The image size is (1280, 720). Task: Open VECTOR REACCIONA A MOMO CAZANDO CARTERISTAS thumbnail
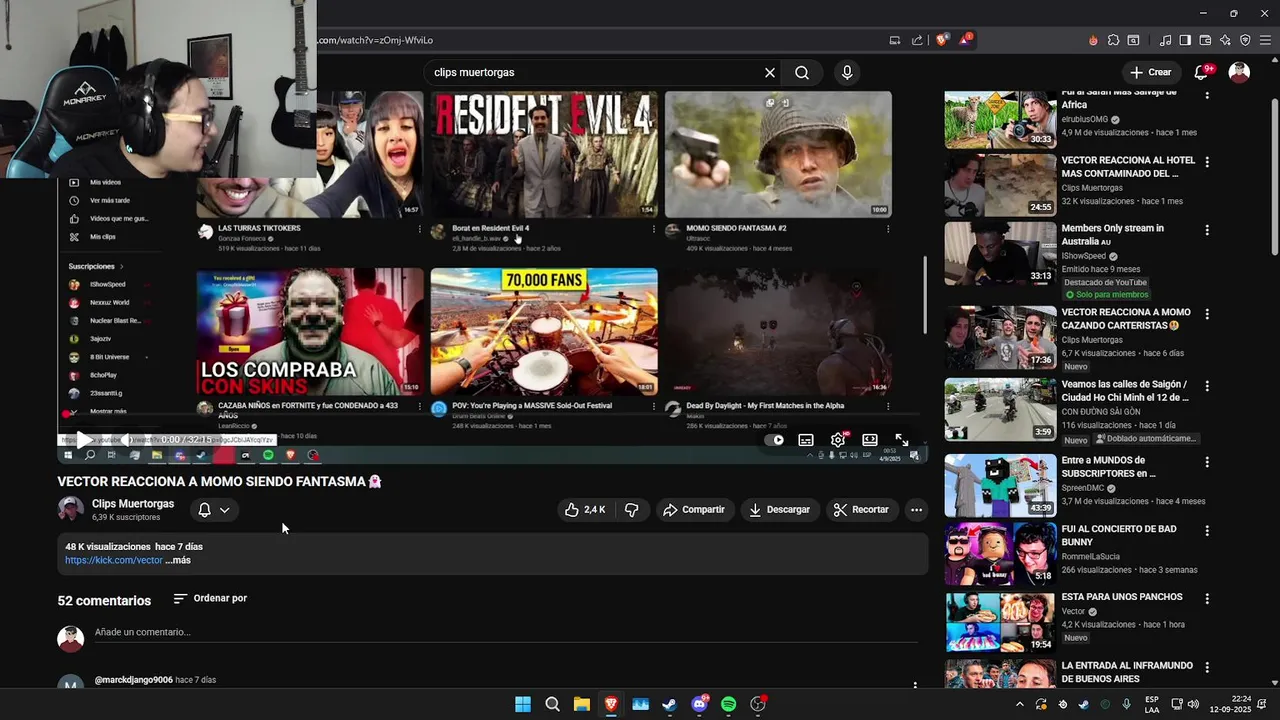1000,338
